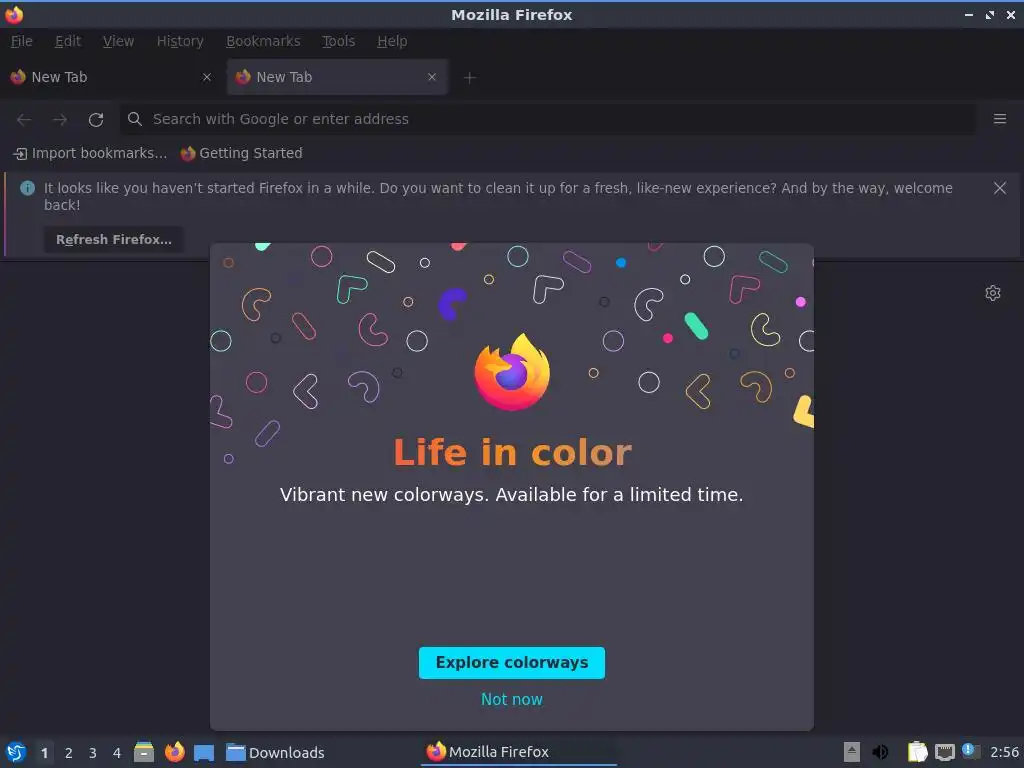This screenshot has width=1024, height=768.
Task: Click Import bookmarks in bookmarks toolbar
Action: point(90,153)
